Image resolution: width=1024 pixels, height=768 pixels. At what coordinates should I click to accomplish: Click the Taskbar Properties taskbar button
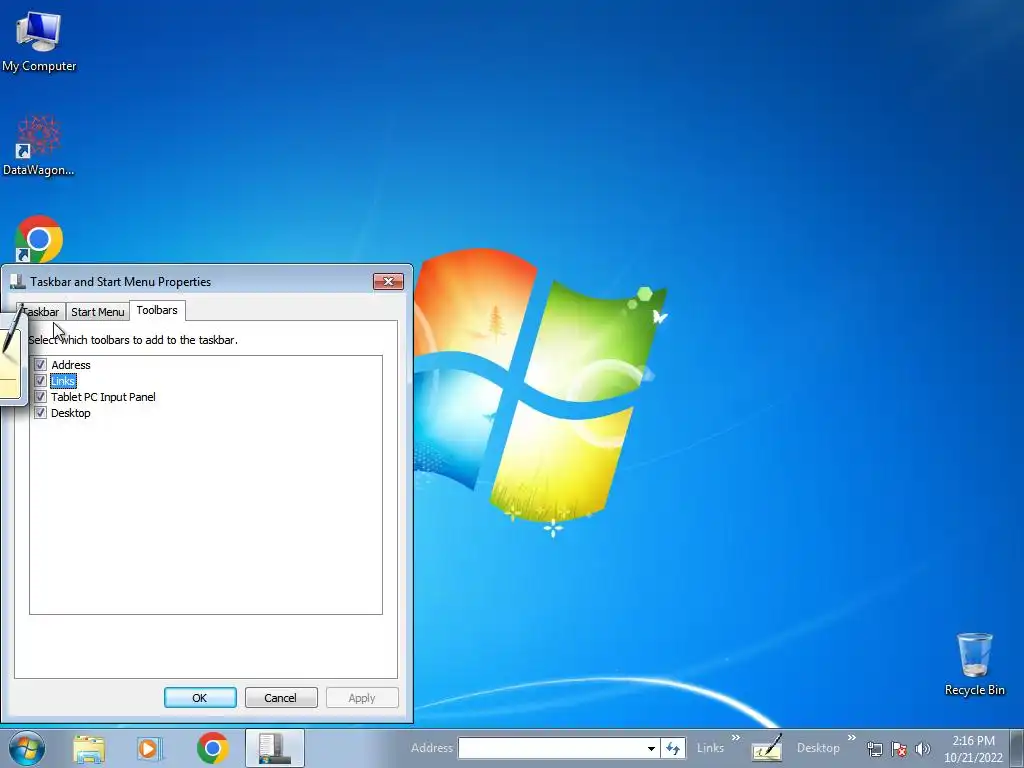point(274,748)
